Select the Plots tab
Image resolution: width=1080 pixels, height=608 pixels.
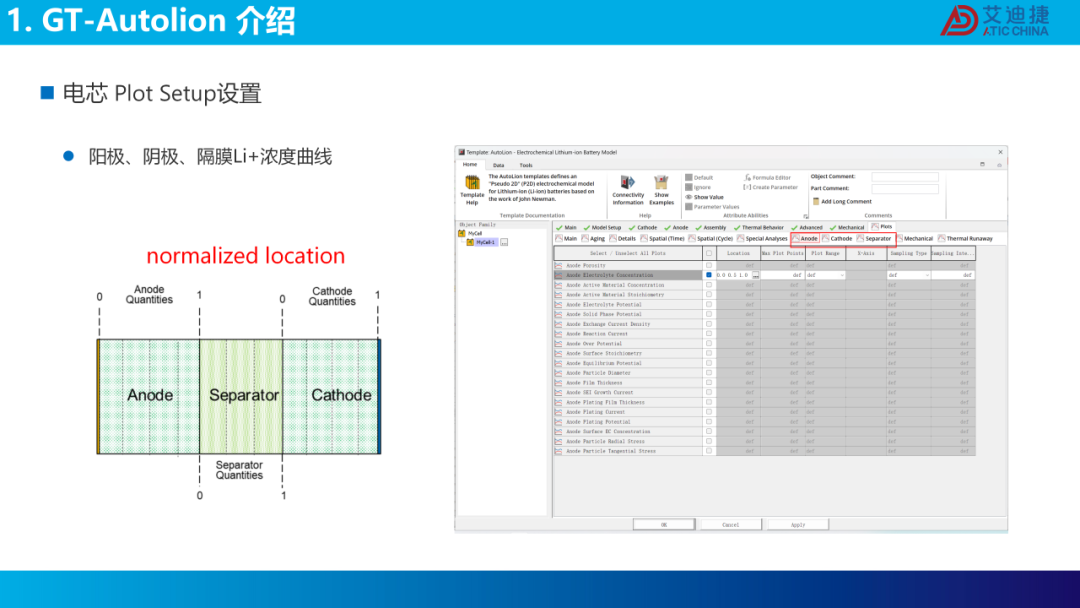[882, 227]
